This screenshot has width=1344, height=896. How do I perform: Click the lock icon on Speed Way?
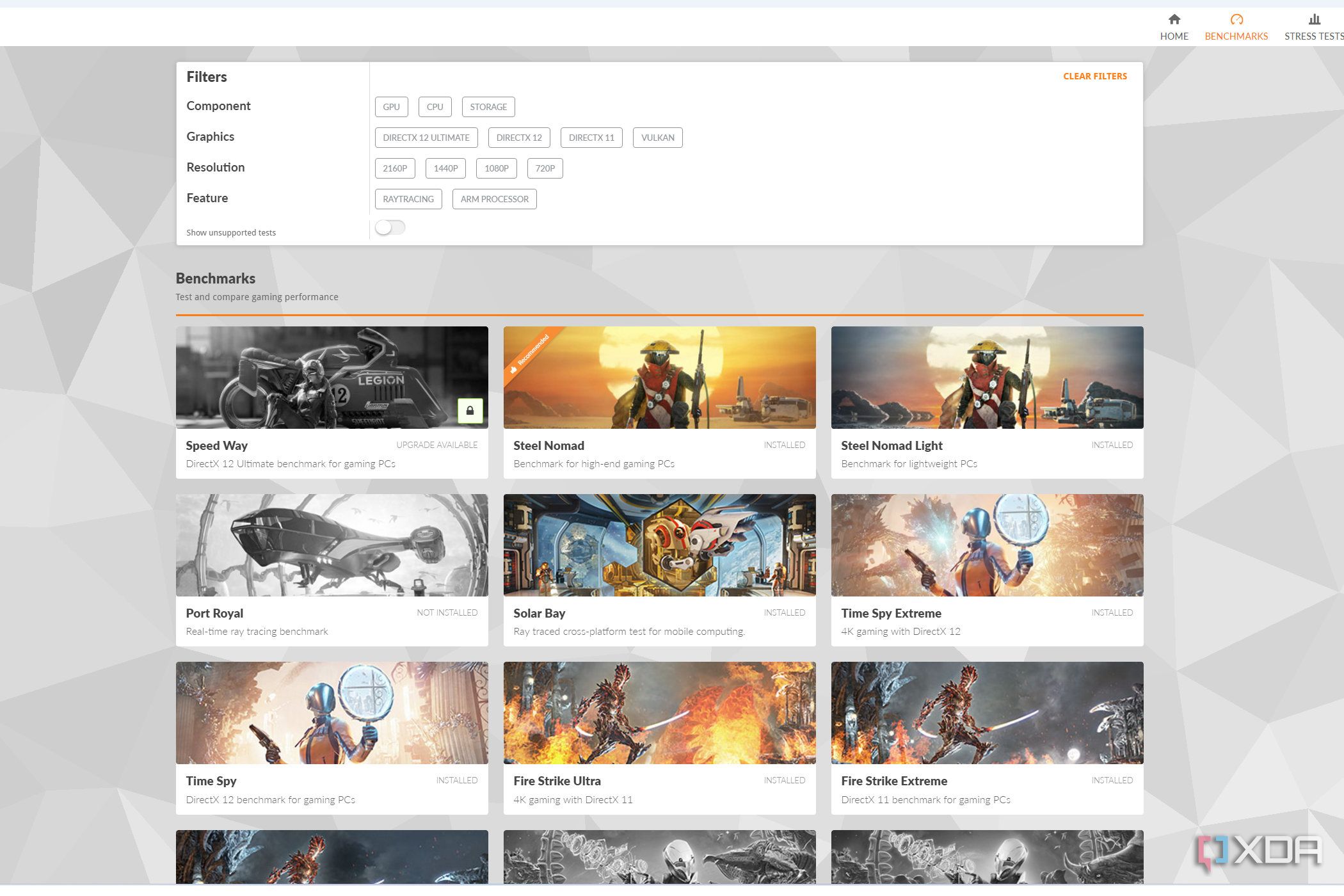click(470, 411)
